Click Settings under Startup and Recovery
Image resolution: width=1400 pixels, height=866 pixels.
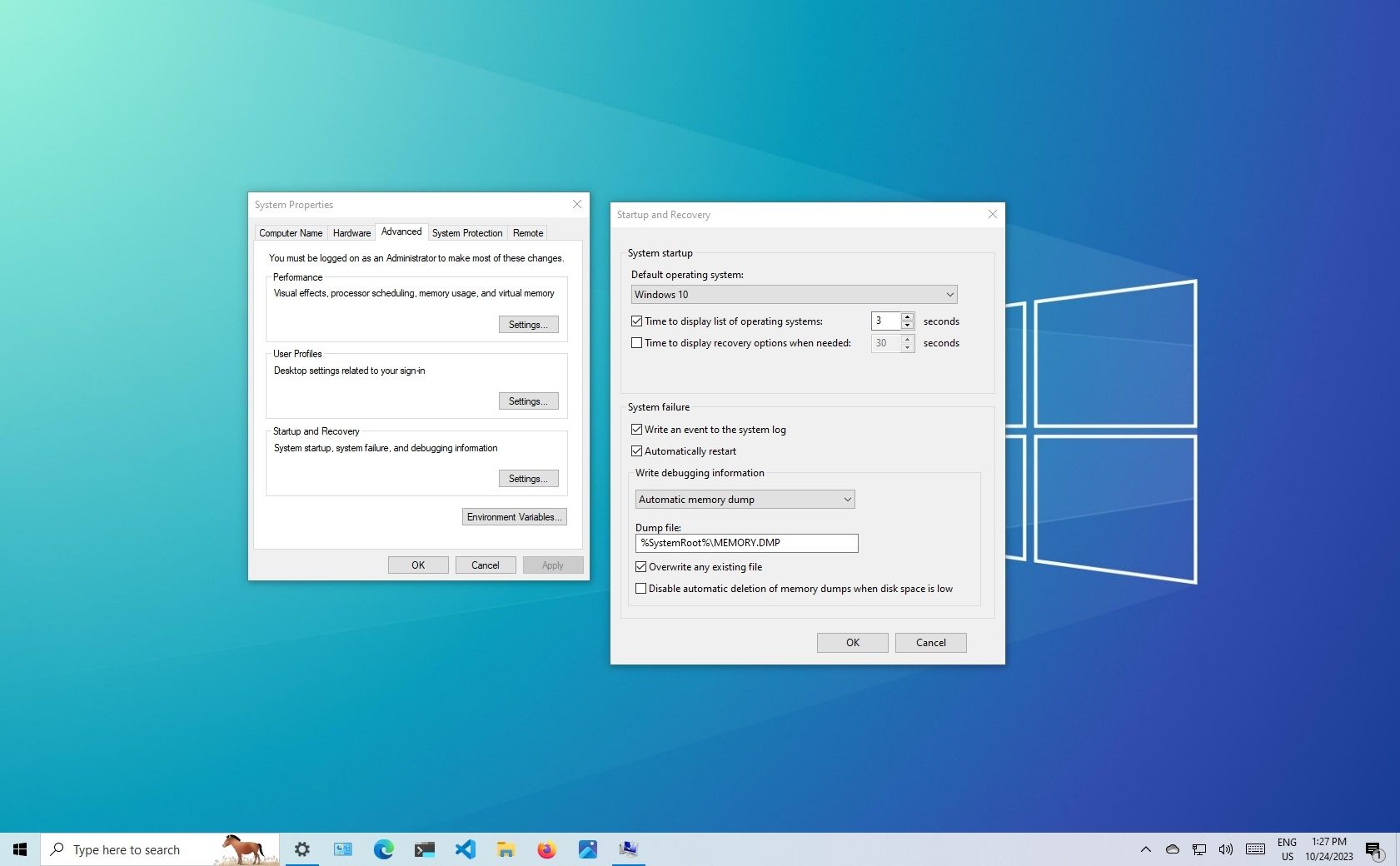pos(528,478)
